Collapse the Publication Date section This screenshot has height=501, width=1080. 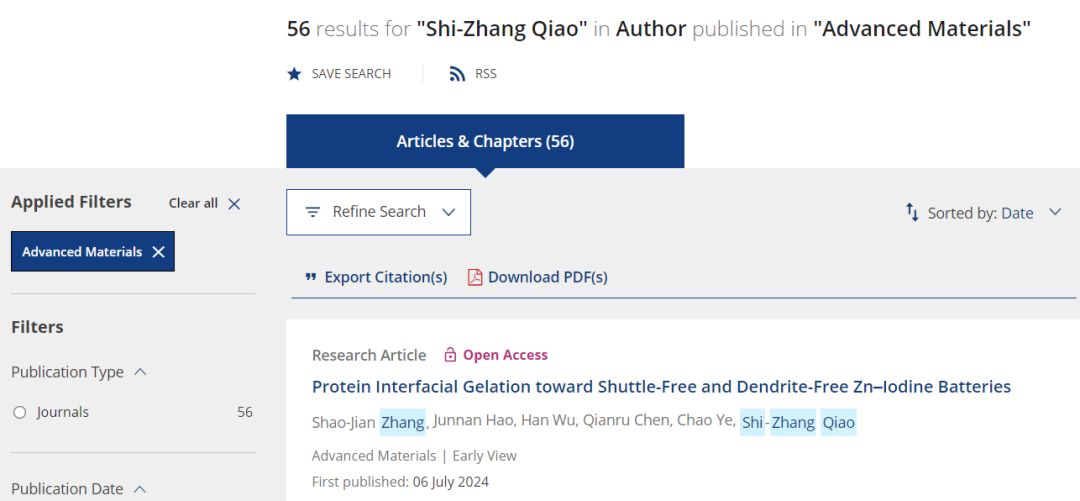point(140,489)
